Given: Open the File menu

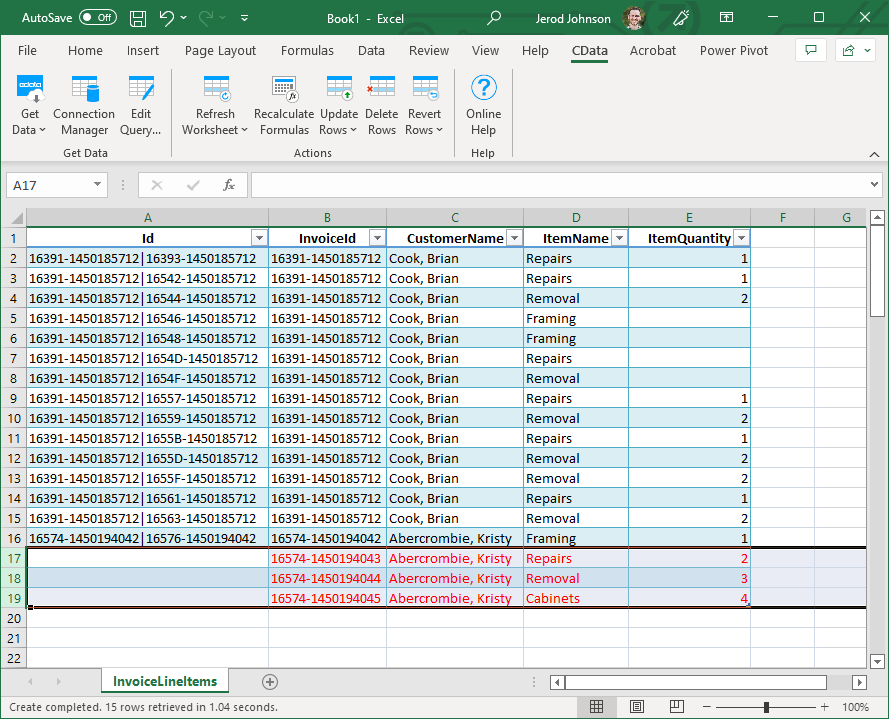Looking at the screenshot, I should click(x=27, y=50).
